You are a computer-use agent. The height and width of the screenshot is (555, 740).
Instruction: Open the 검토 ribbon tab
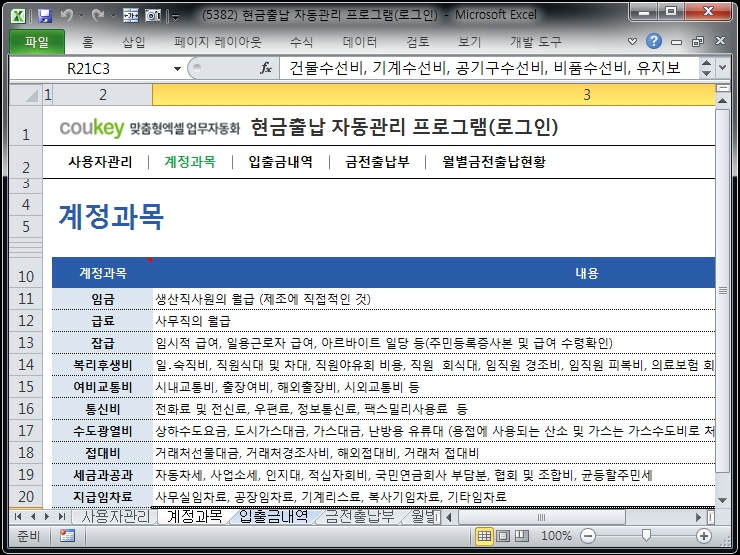(418, 42)
